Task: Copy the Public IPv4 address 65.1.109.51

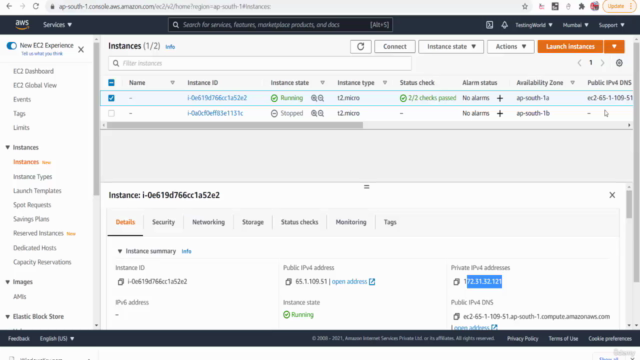Action: pyautogui.click(x=288, y=282)
